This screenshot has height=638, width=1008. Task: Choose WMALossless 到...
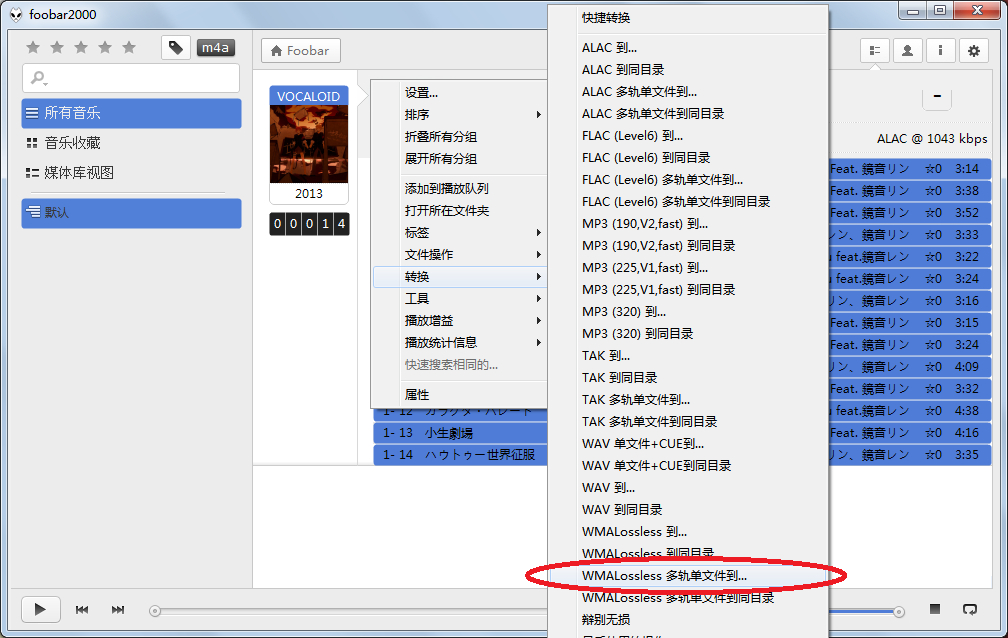688,531
